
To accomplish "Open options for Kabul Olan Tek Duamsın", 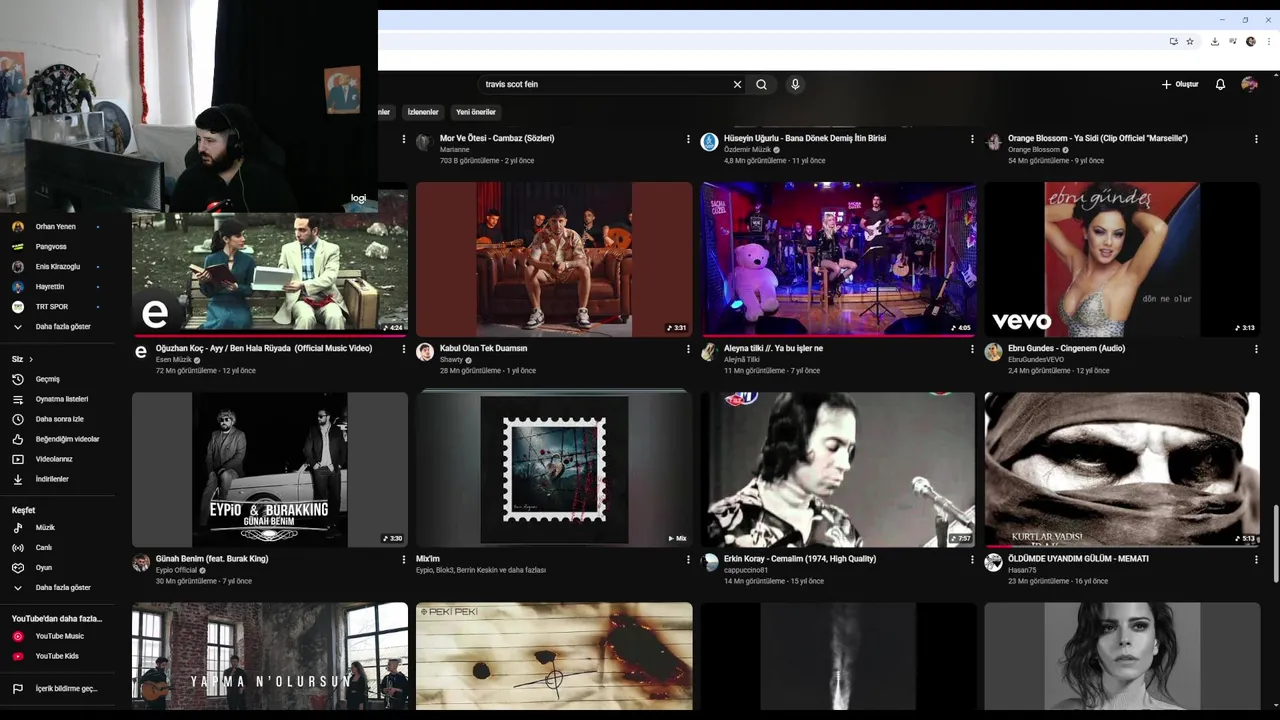I will pyautogui.click(x=688, y=349).
